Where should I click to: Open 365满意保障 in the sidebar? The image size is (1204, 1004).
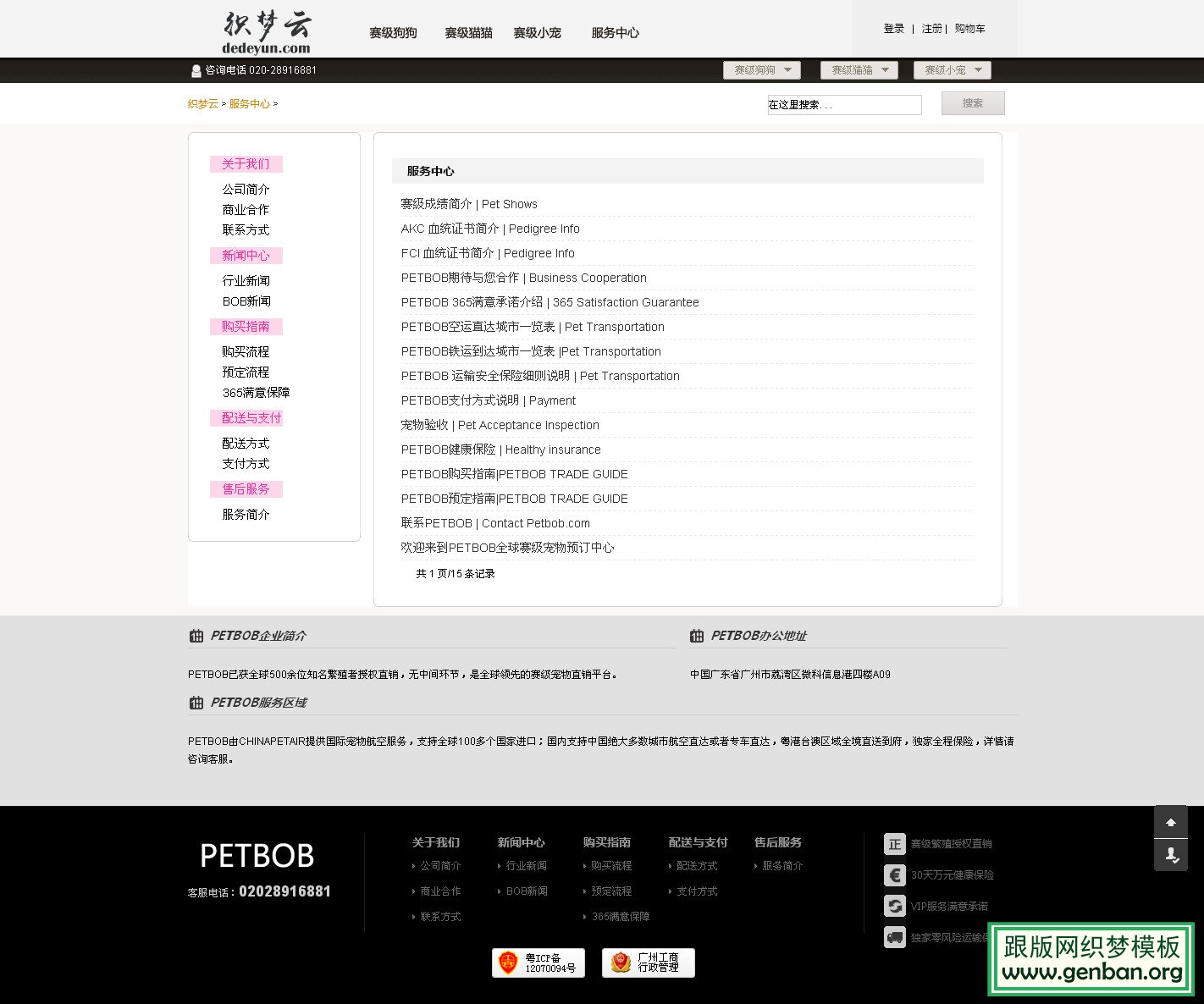257,393
